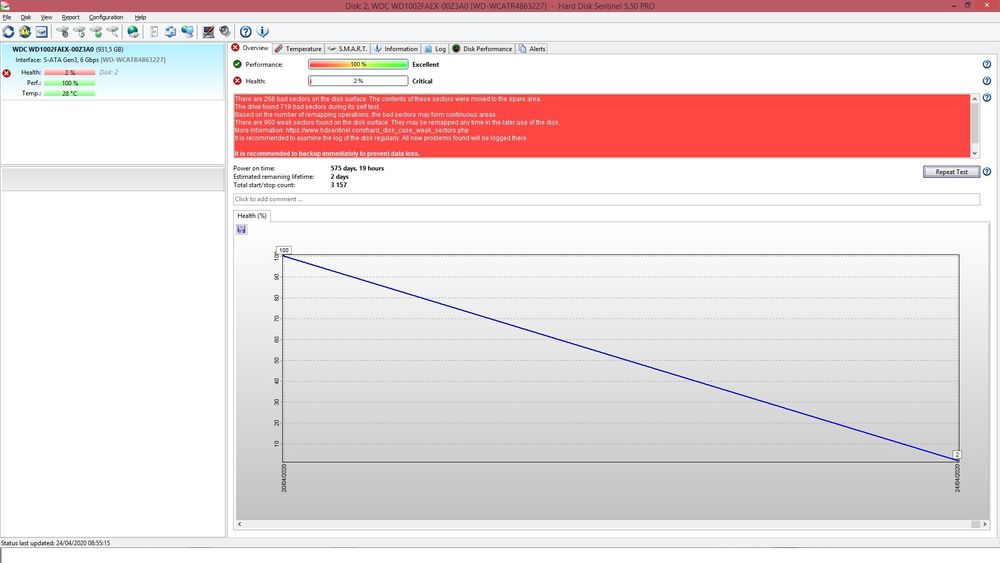The height and width of the screenshot is (563, 1000).
Task: Click the 2 data point label on chart
Action: click(x=957, y=455)
